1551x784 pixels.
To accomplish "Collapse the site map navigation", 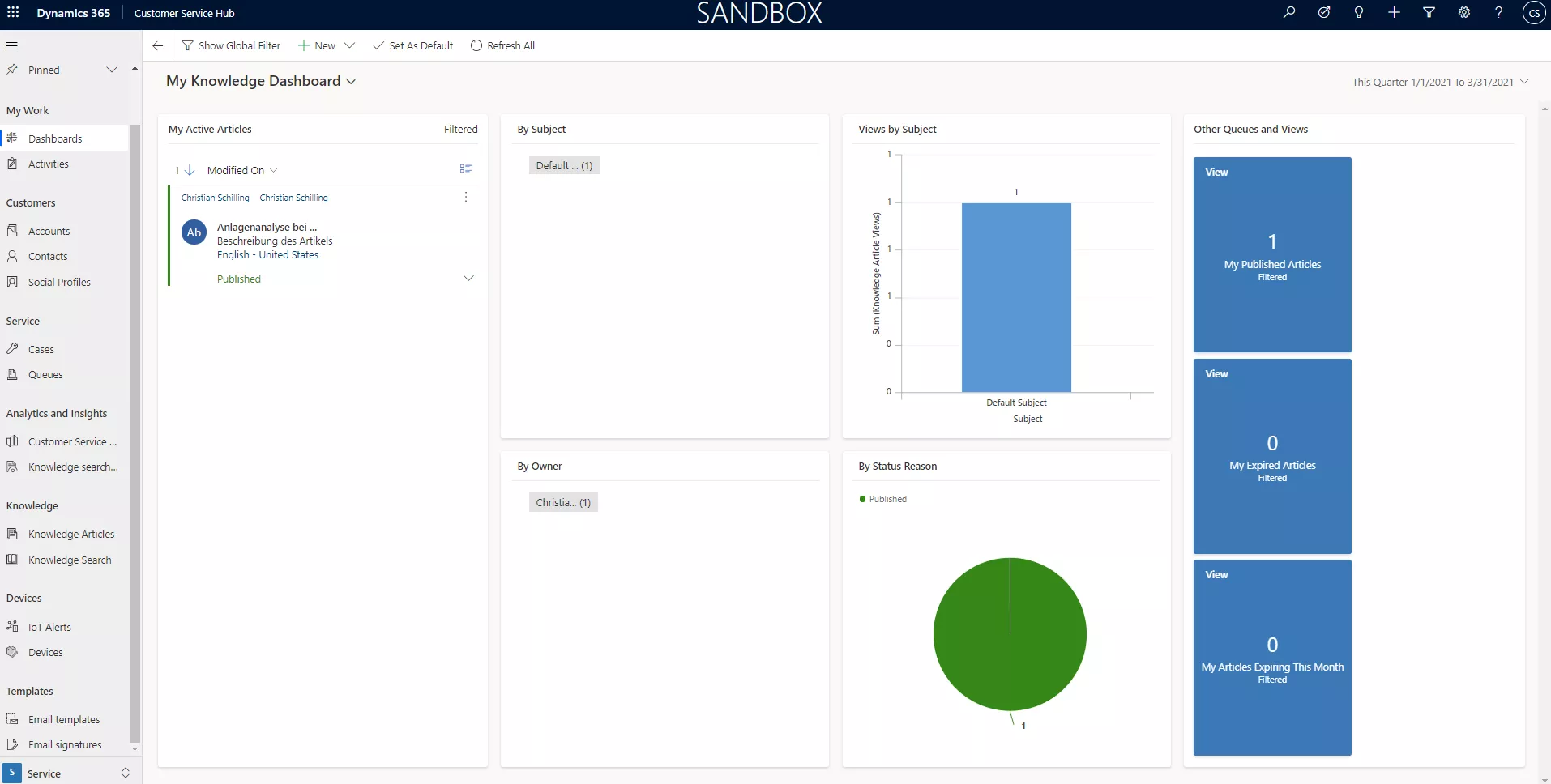I will coord(12,45).
